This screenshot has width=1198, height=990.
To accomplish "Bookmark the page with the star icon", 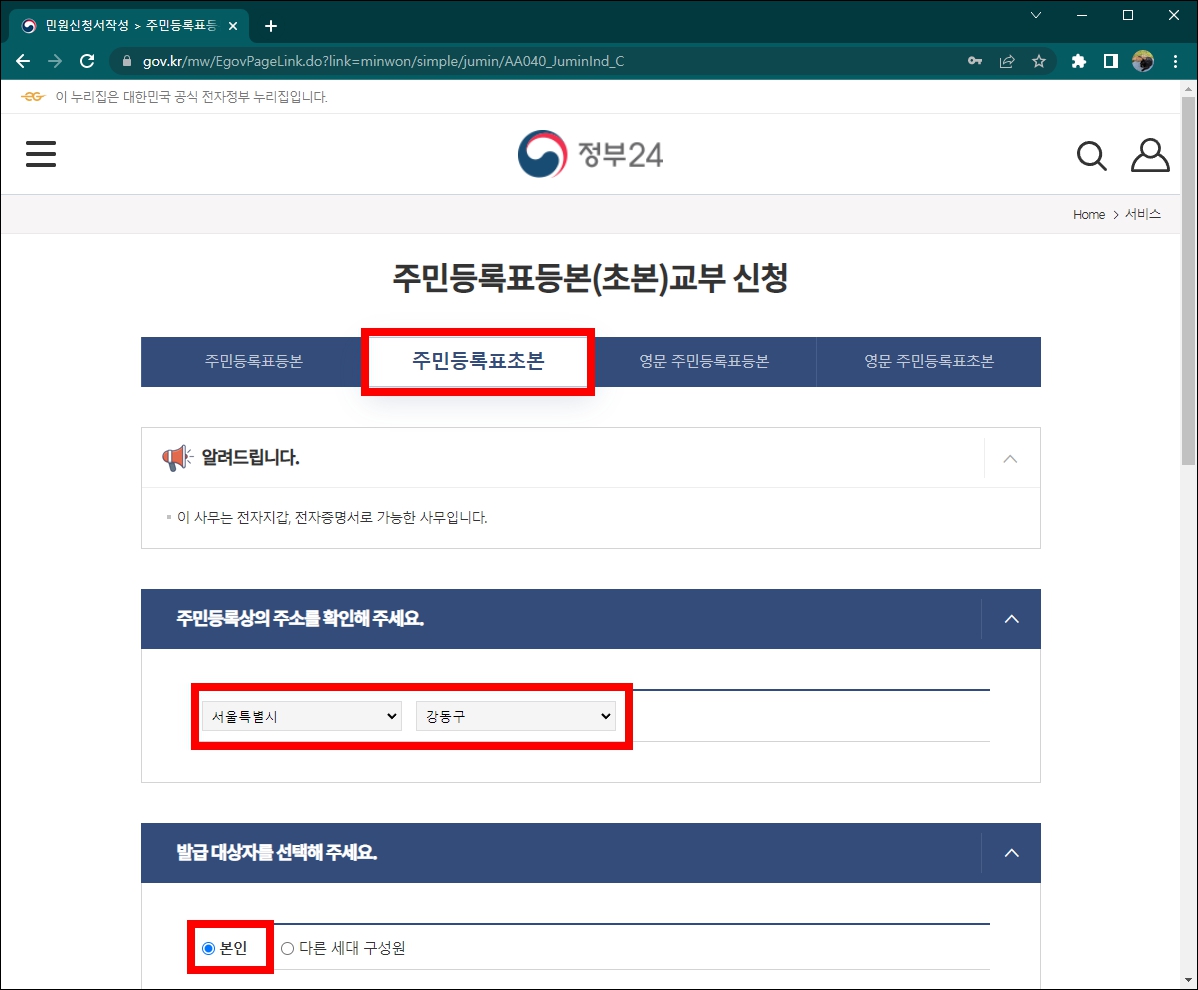I will [x=1039, y=61].
